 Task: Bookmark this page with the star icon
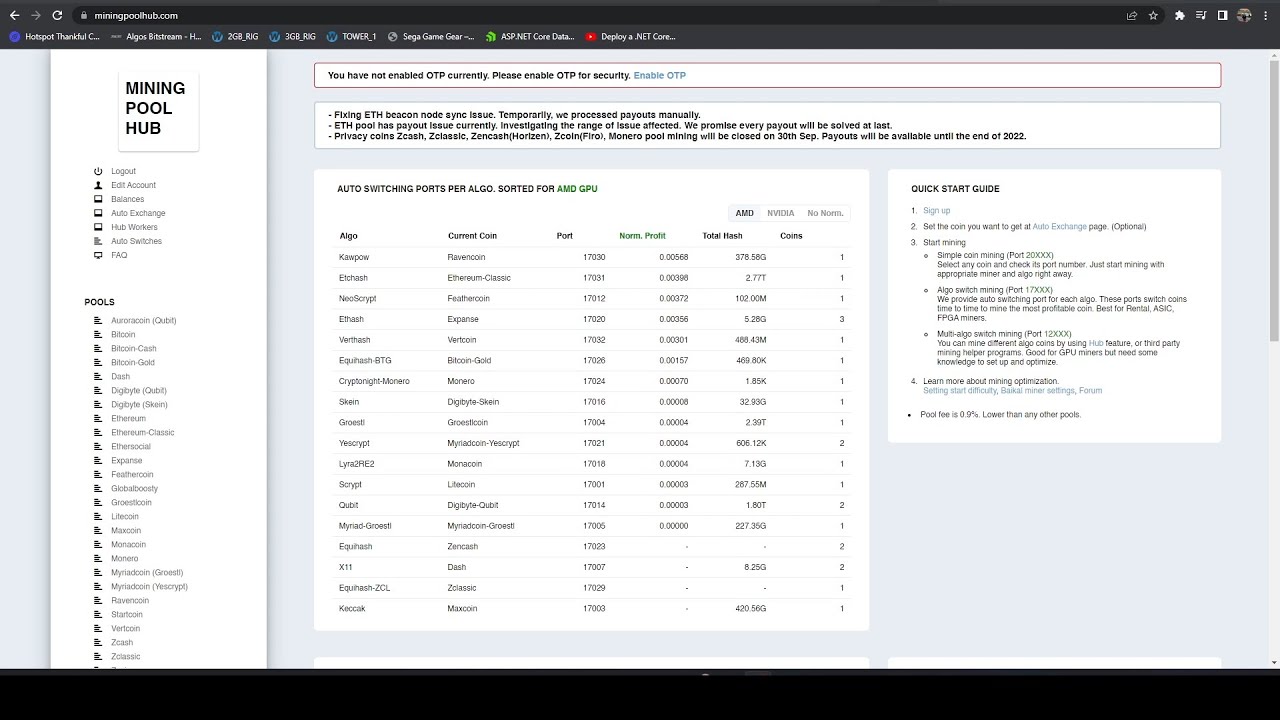(x=1153, y=15)
